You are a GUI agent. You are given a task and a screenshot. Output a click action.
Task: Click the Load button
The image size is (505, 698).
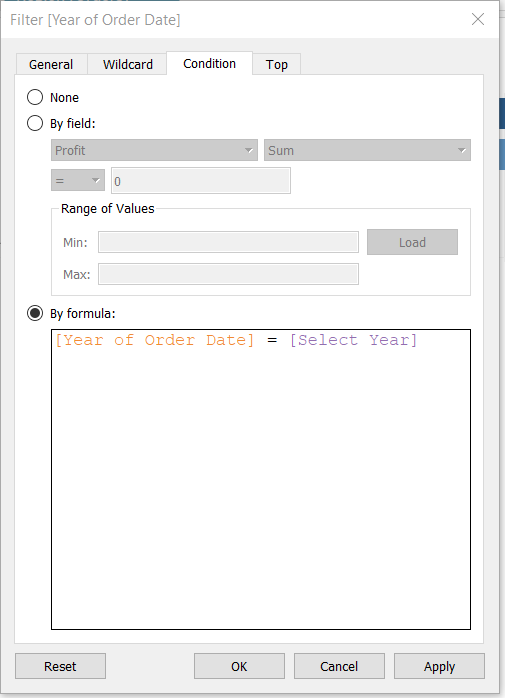coord(412,242)
